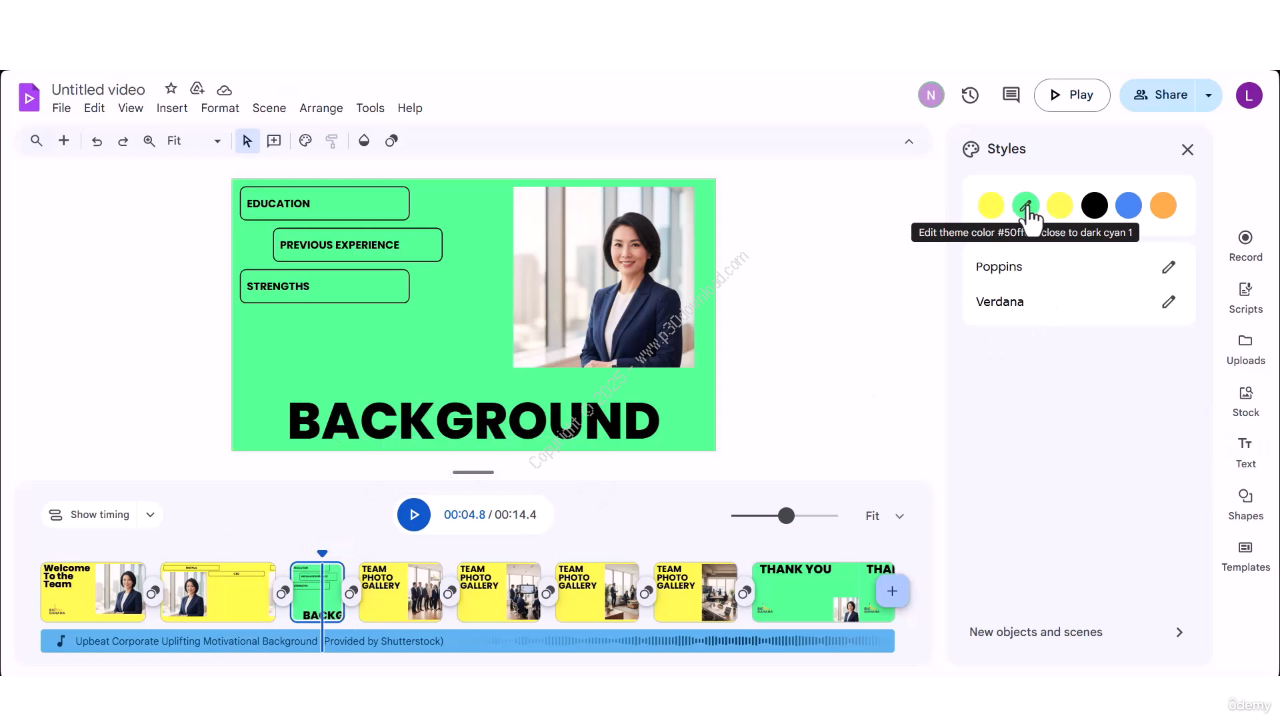Open the Scripts panel

click(x=1245, y=297)
